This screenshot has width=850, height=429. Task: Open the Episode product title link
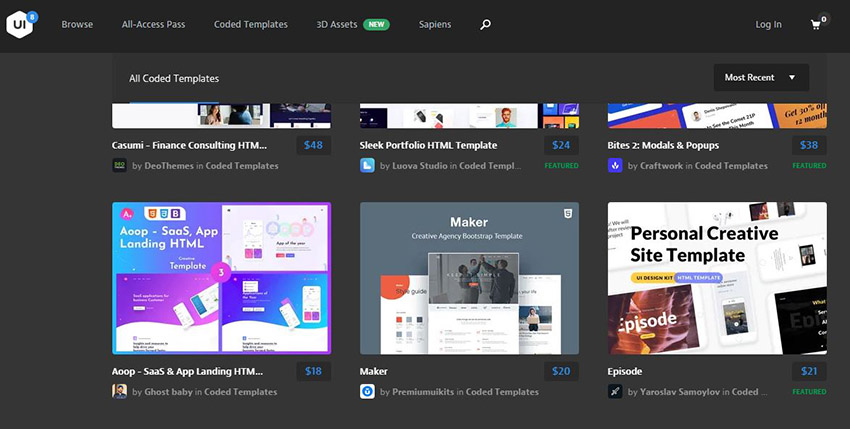[x=624, y=372]
